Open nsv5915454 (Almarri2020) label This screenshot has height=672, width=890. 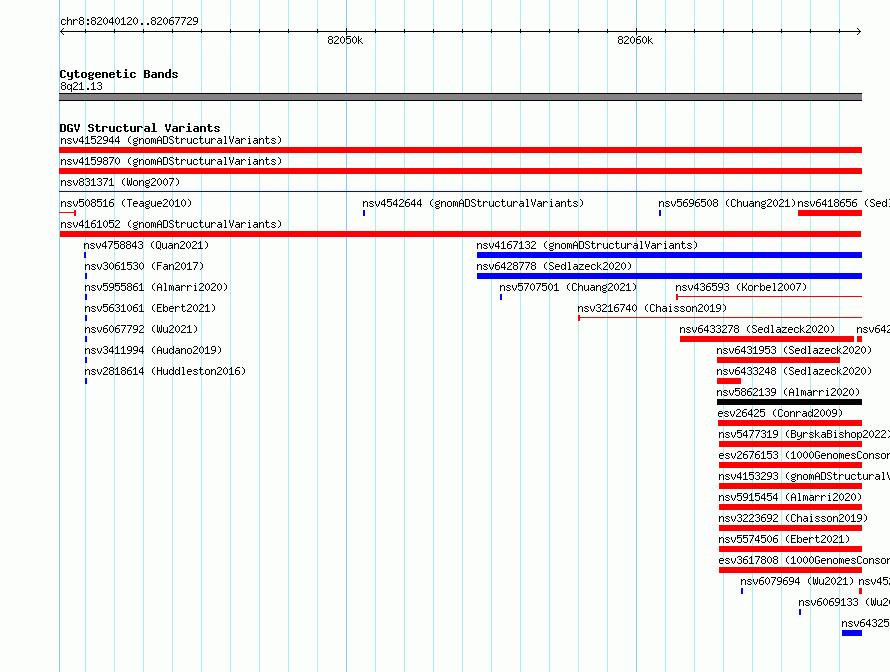790,497
